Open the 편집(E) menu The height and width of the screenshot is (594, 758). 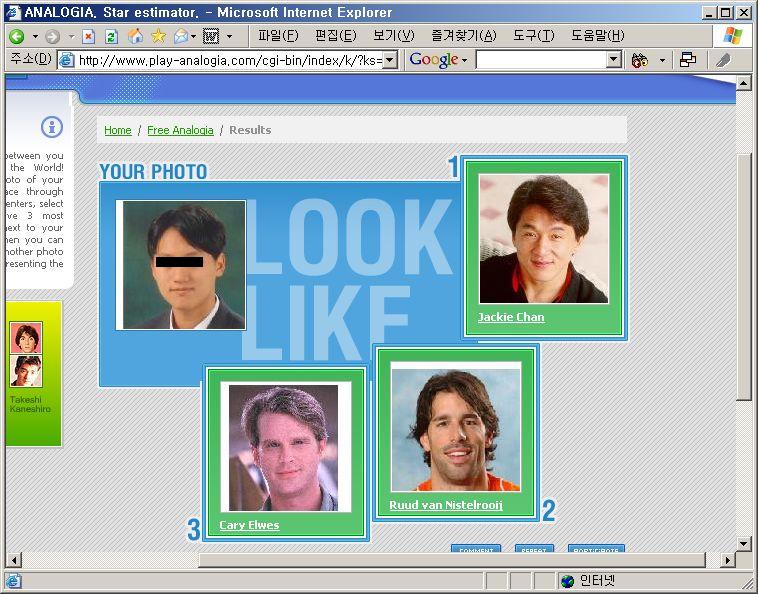point(335,36)
